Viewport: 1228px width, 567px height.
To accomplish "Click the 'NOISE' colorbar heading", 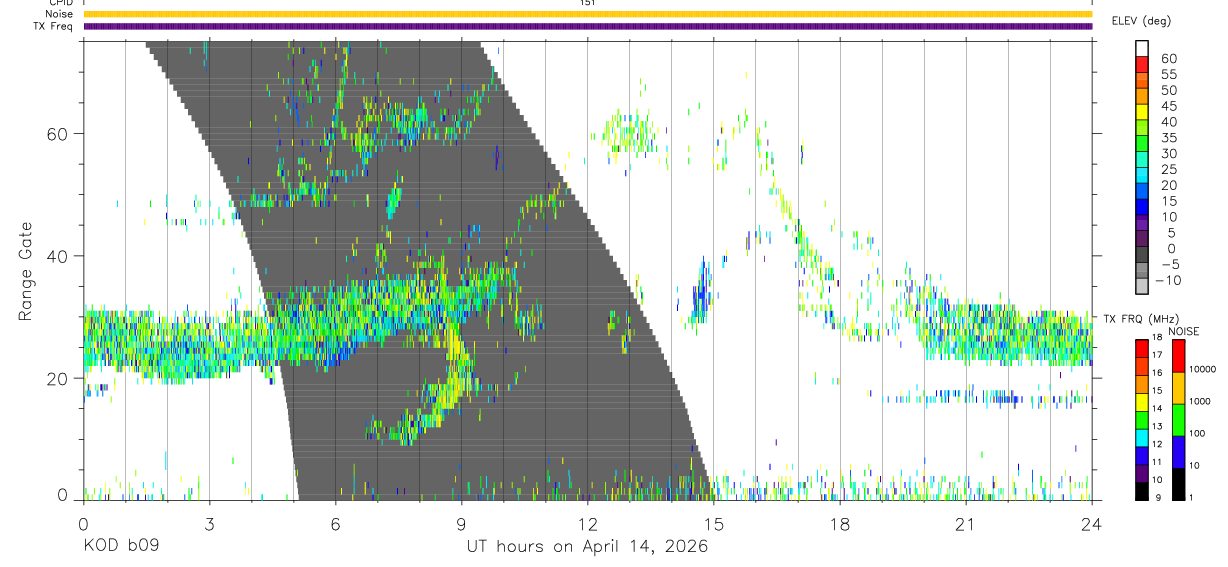I will tap(1184, 332).
